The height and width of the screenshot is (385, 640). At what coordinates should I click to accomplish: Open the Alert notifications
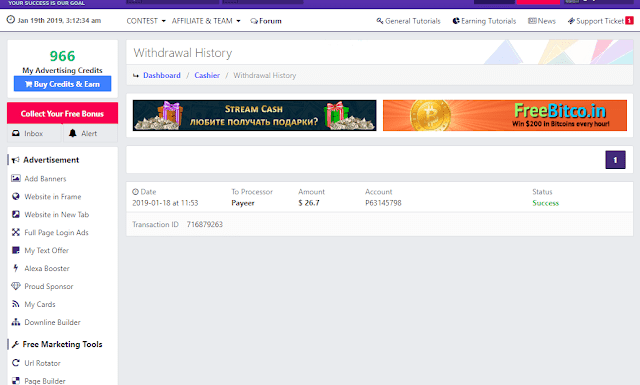pyautogui.click(x=89, y=134)
